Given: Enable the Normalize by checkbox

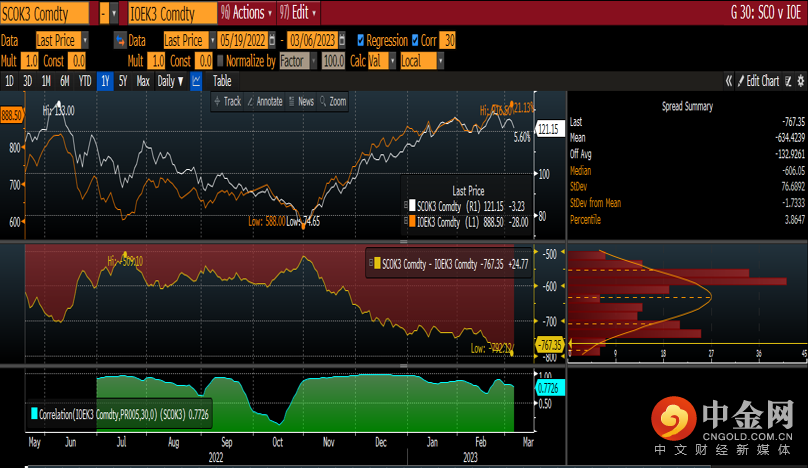Looking at the screenshot, I should (x=221, y=61).
